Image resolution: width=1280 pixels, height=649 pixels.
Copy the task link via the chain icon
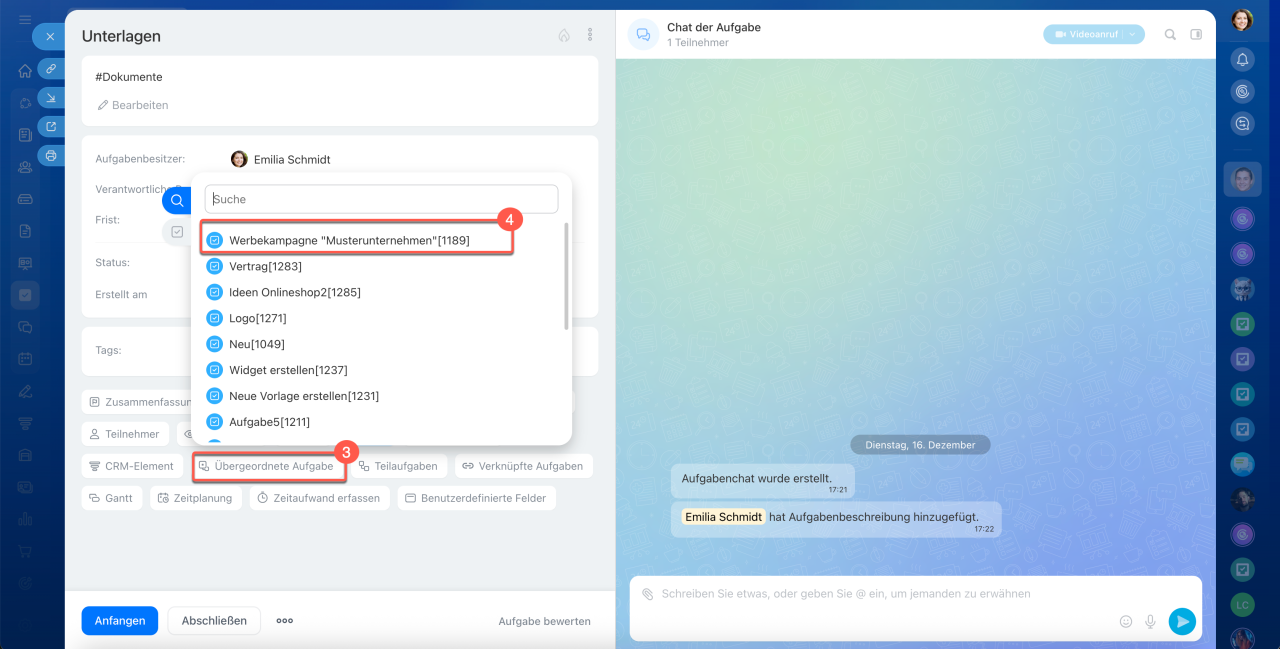coord(51,68)
